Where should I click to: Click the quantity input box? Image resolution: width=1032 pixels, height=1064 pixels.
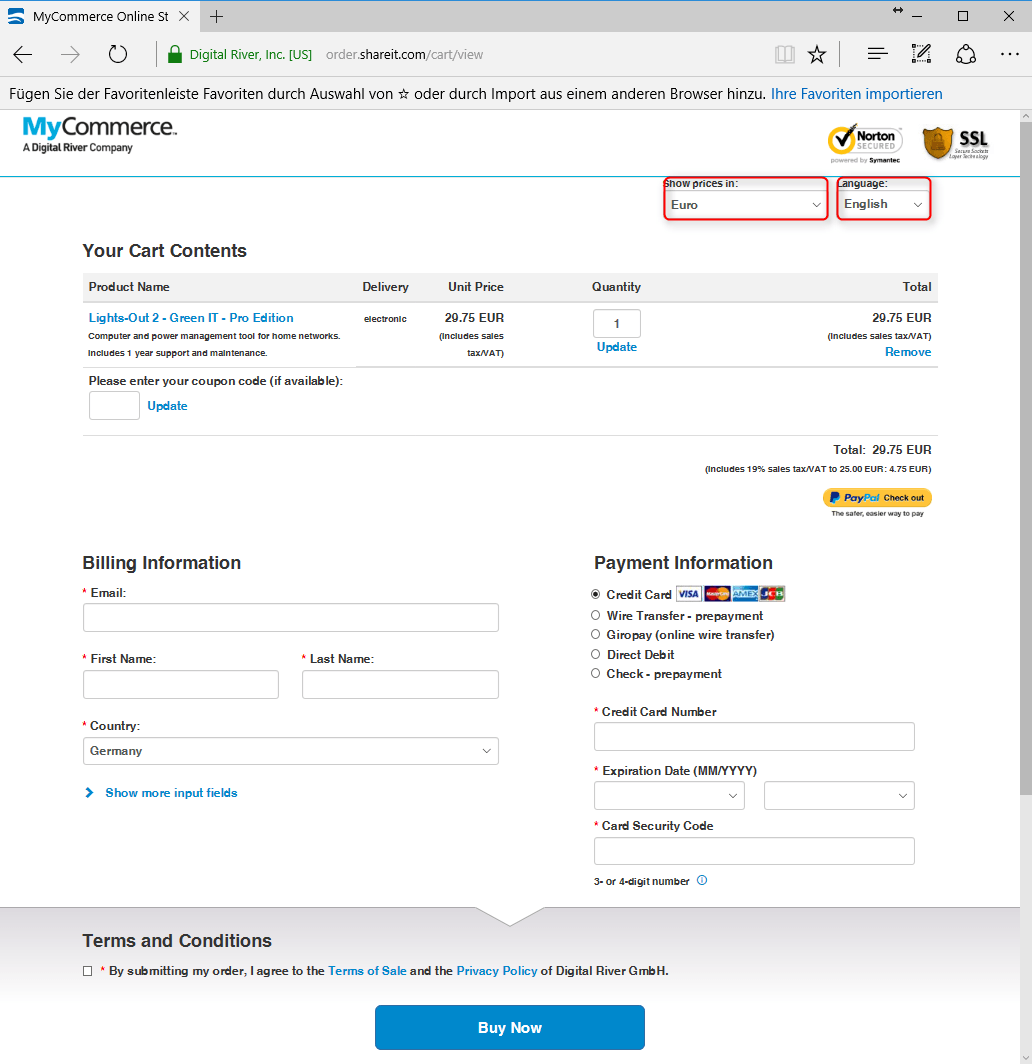(x=617, y=324)
